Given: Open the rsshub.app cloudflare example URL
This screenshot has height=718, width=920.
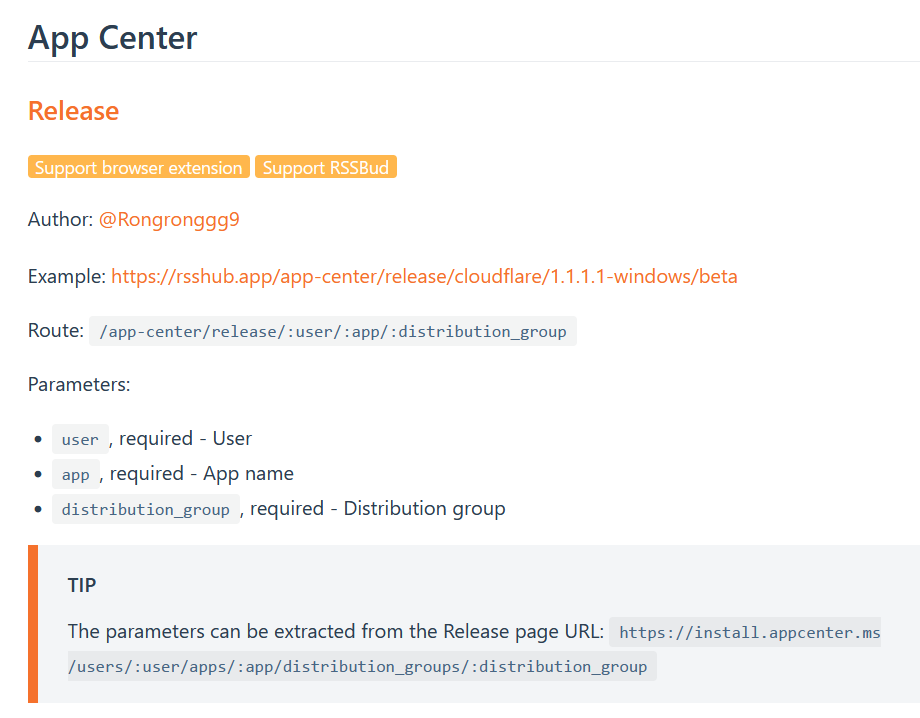Looking at the screenshot, I should click(x=424, y=276).
